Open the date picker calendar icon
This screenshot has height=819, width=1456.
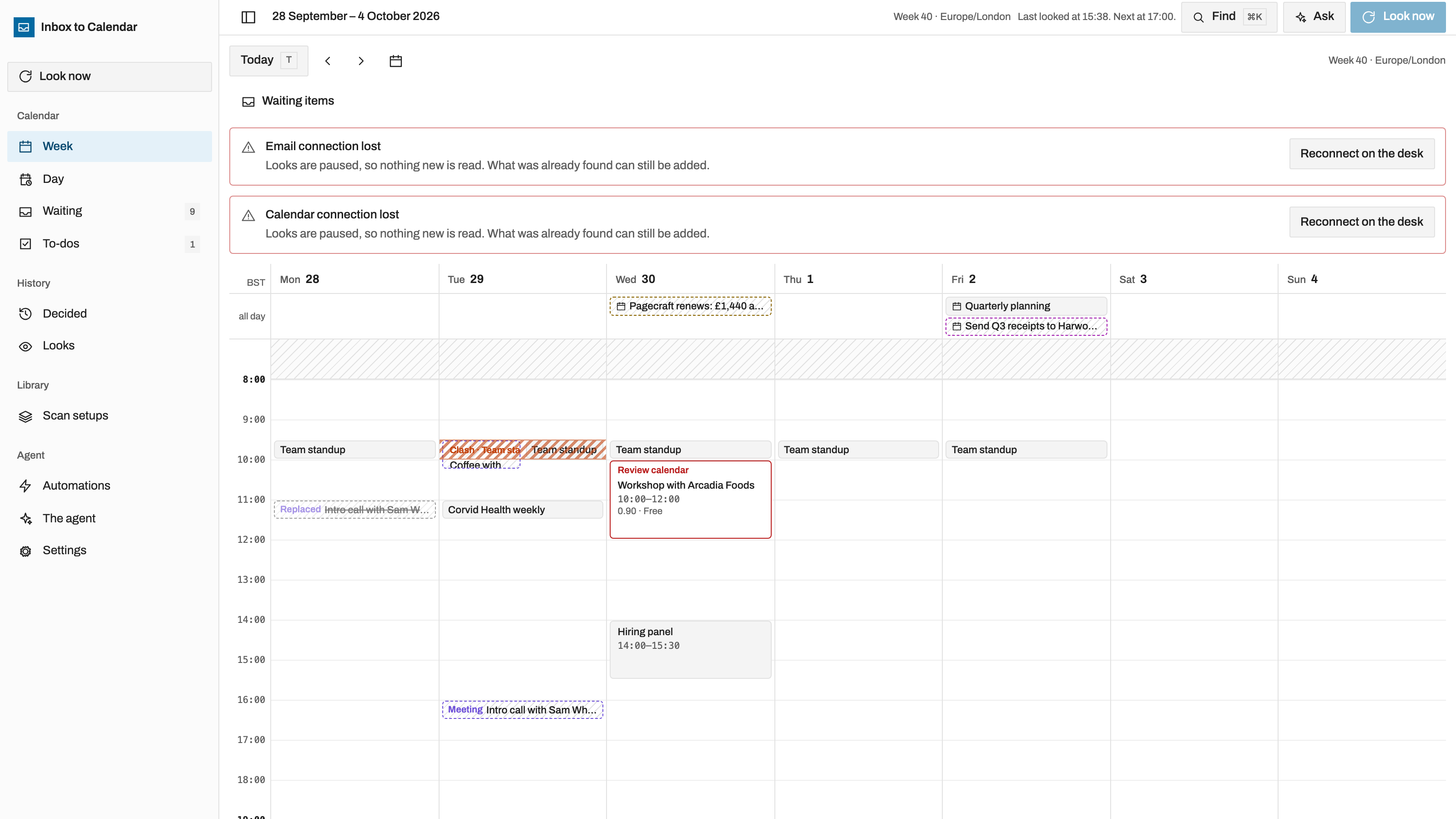tap(396, 61)
